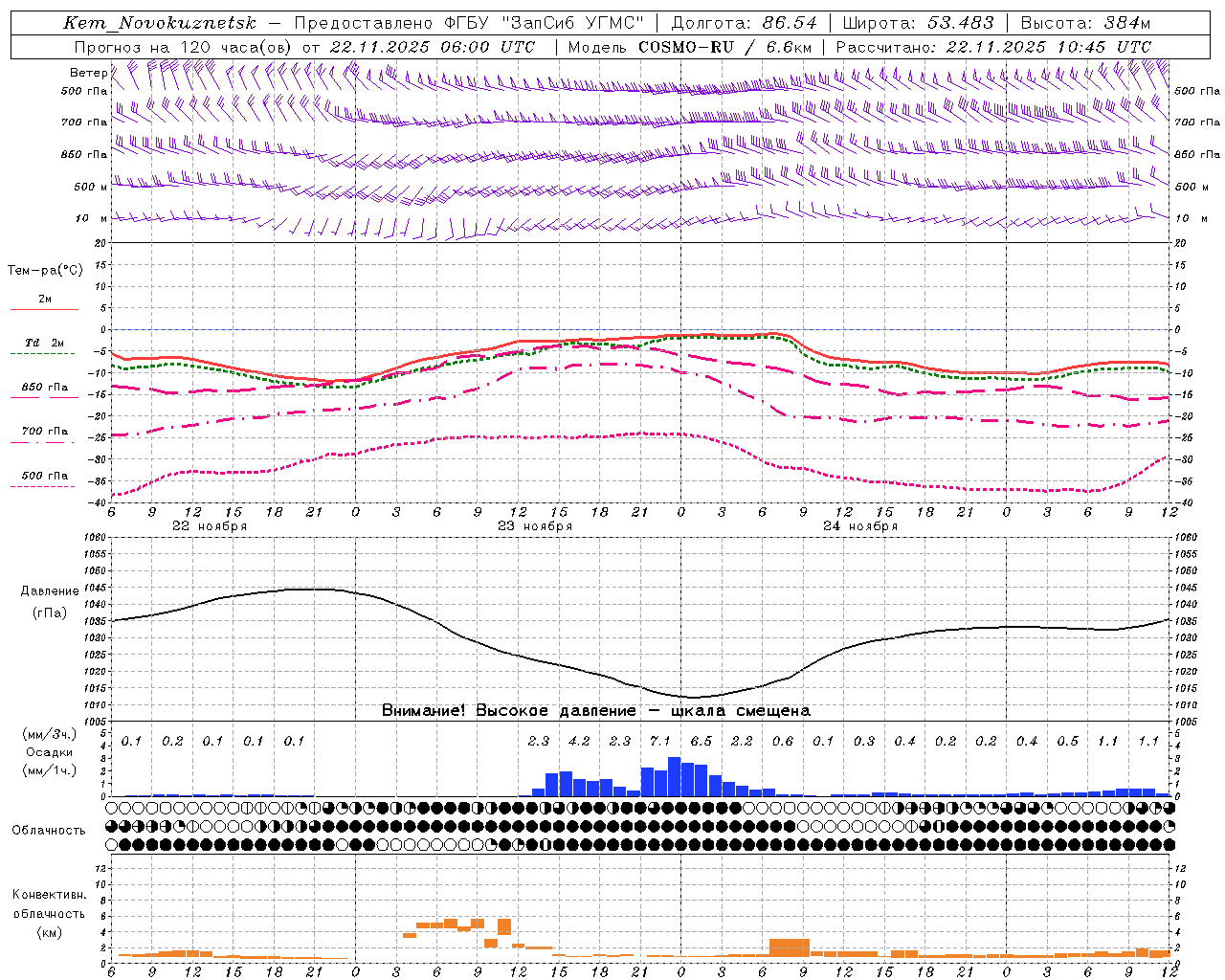The width and height of the screenshot is (1225, 980).
Task: Click "Рассчитано: 22.11.2025 10:45 UTC" timestamp
Action: (993, 46)
